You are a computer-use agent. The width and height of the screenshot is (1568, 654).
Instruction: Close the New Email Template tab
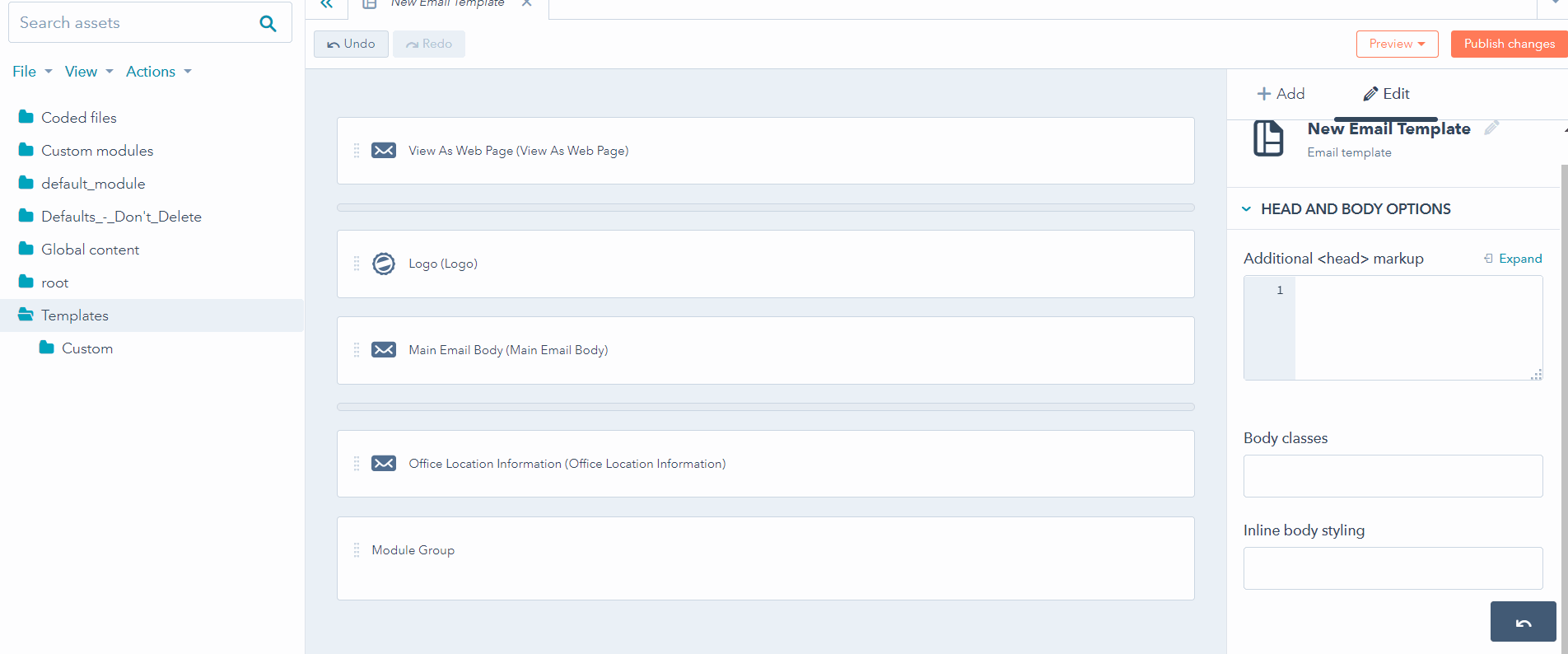click(527, 3)
